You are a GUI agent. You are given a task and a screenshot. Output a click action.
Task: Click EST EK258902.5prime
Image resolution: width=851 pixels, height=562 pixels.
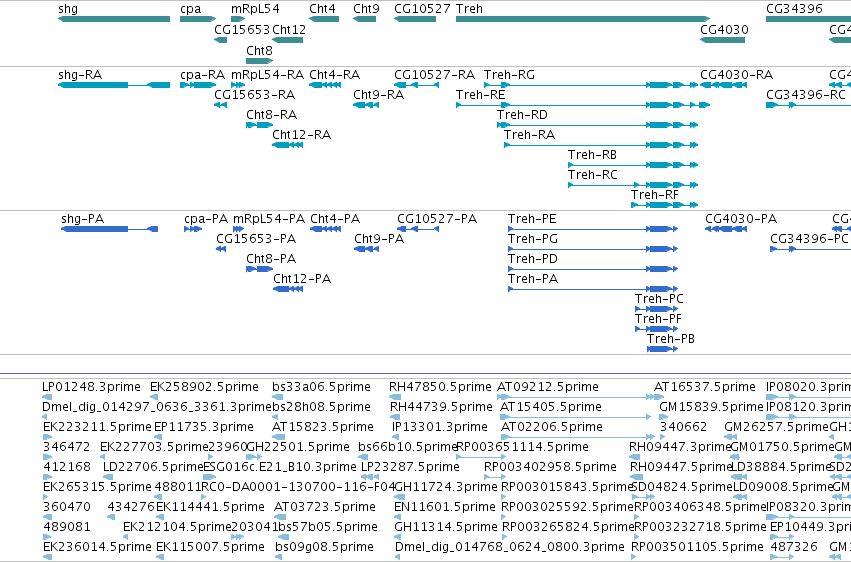pyautogui.click(x=204, y=387)
